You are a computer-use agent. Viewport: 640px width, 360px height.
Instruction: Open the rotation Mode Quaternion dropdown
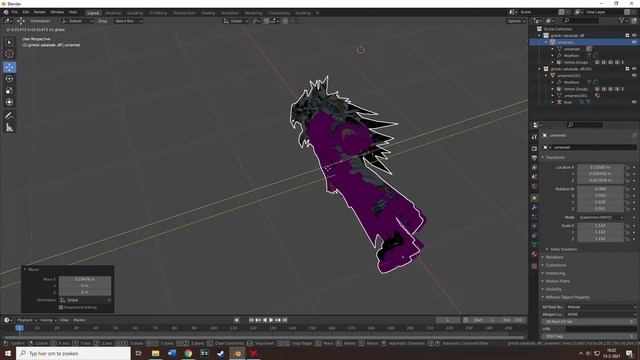pyautogui.click(x=600, y=218)
